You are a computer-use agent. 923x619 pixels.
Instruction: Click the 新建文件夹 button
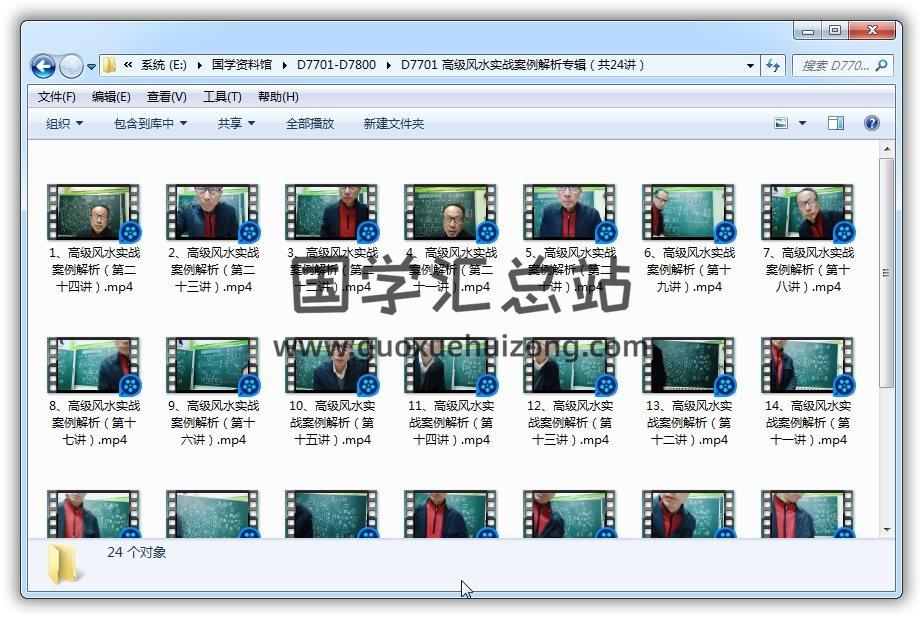(393, 123)
